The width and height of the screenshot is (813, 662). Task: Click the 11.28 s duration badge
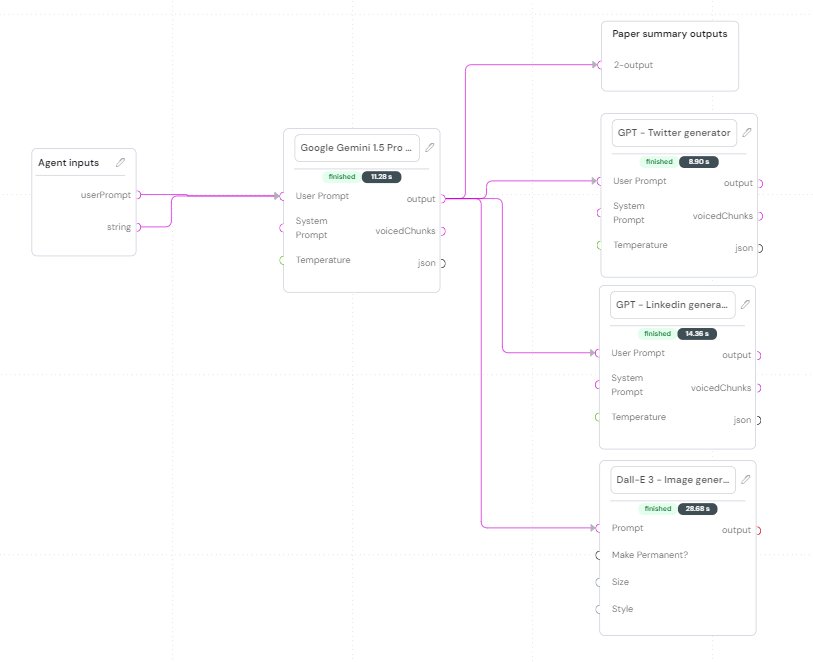(382, 177)
